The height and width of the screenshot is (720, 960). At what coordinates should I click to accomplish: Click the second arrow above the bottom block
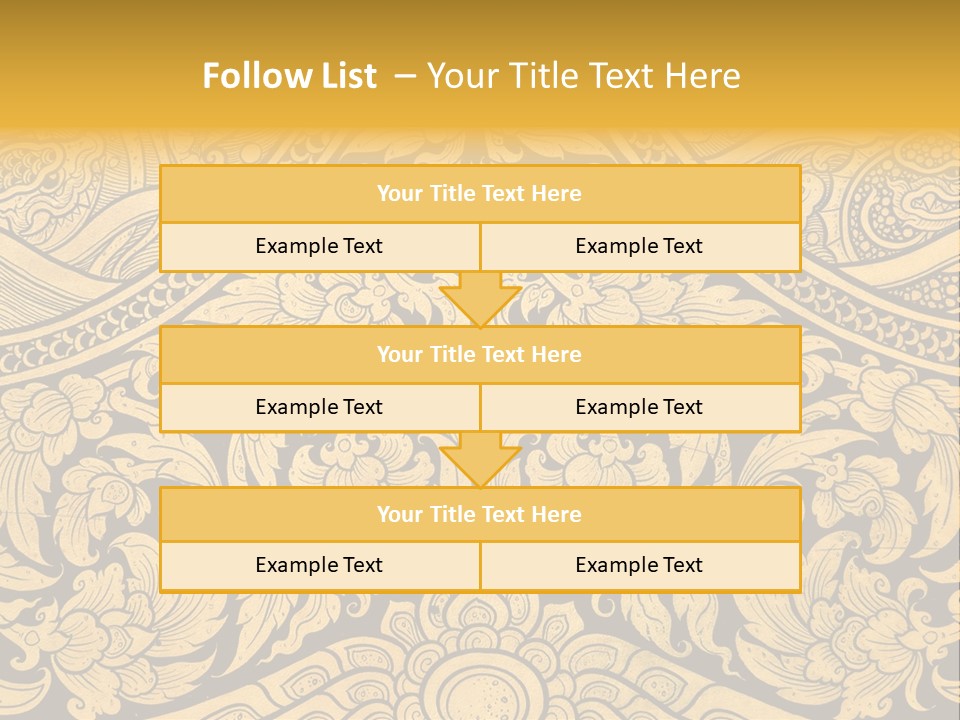click(x=481, y=460)
